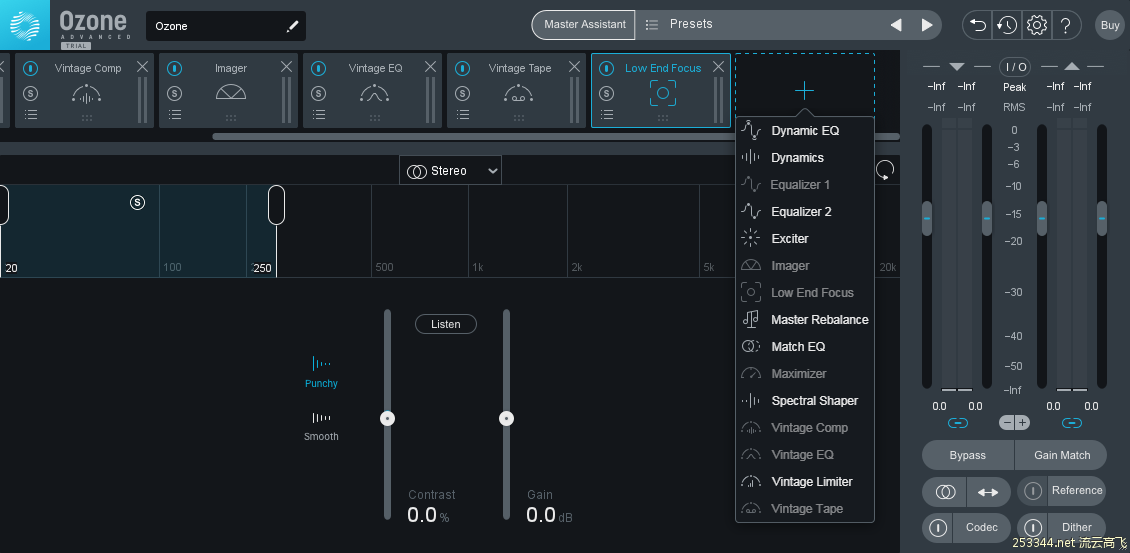The image size is (1130, 553).
Task: Solo the frequency band region
Action: (x=137, y=203)
